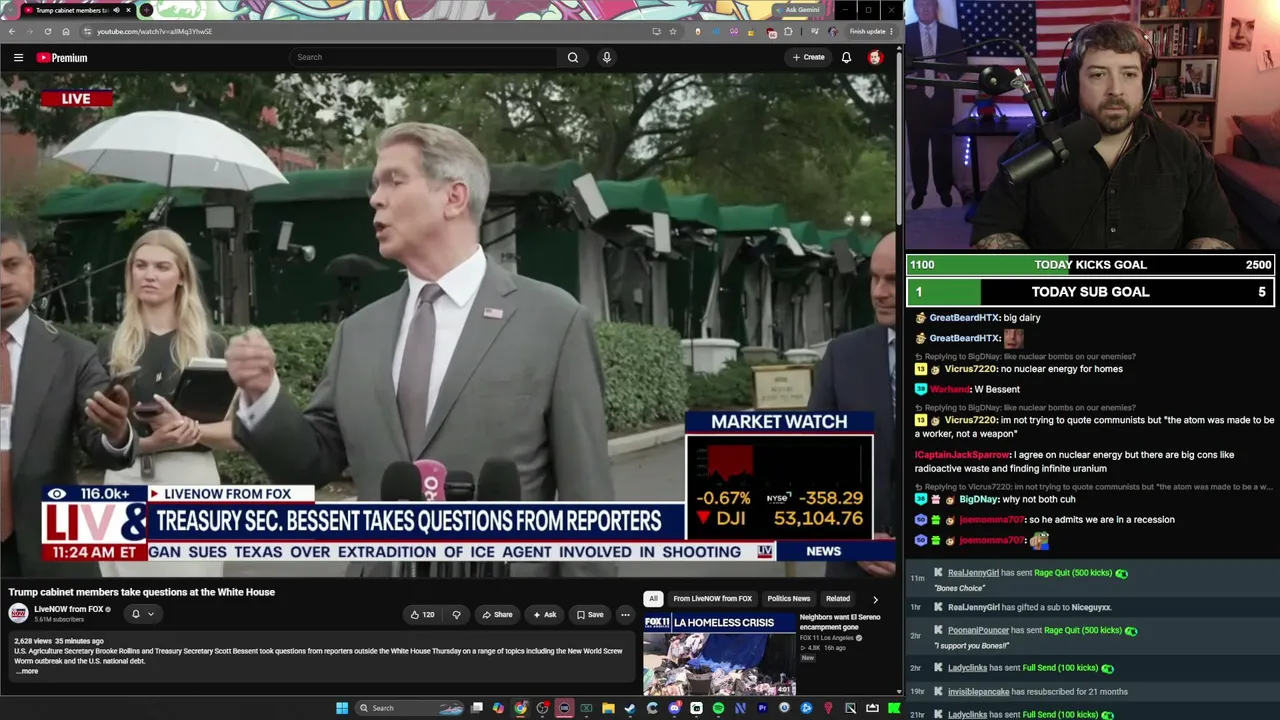The height and width of the screenshot is (720, 1280).
Task: Like the video with 120 likes
Action: point(422,614)
